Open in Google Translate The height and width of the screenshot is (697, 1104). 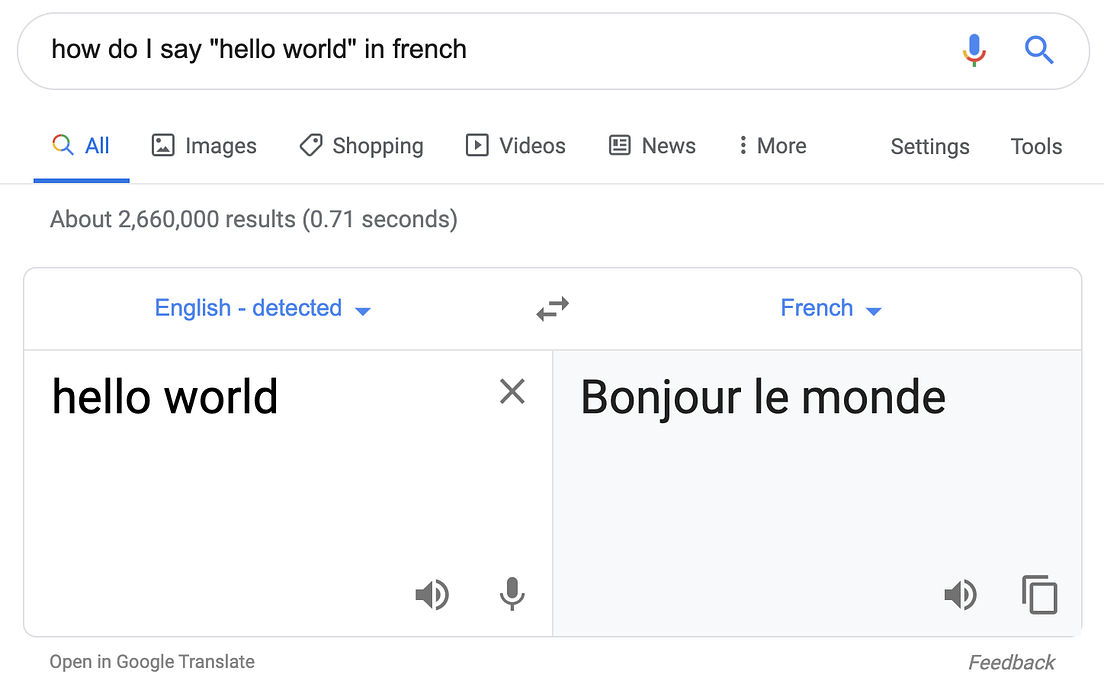152,662
